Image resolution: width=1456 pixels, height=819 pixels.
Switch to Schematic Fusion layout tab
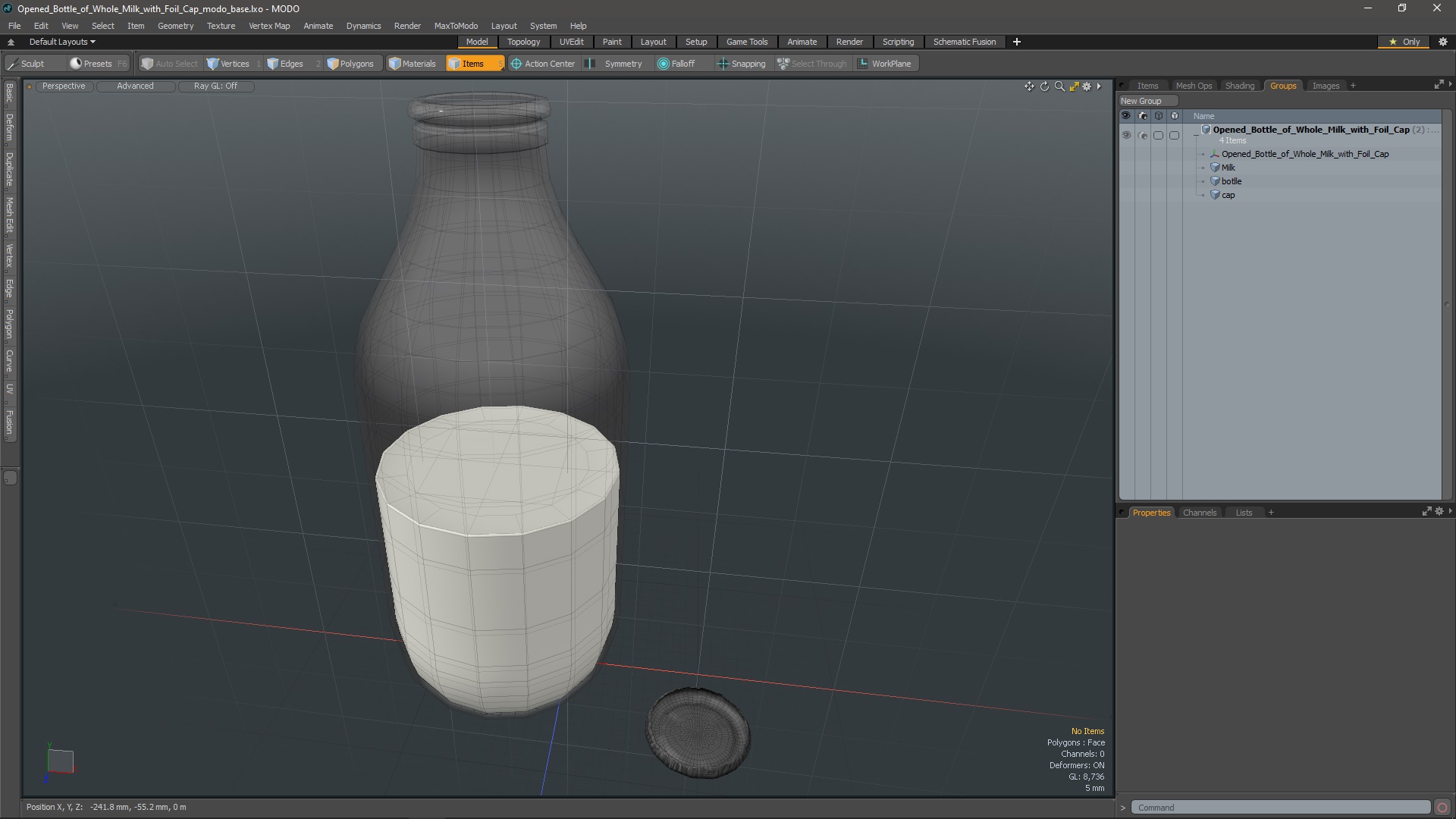click(x=965, y=42)
